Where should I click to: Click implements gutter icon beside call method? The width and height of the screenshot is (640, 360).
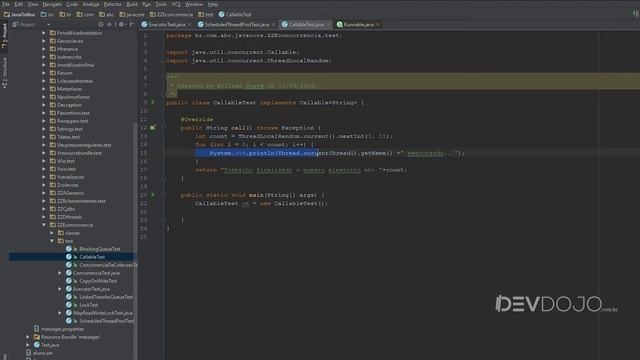(x=152, y=127)
